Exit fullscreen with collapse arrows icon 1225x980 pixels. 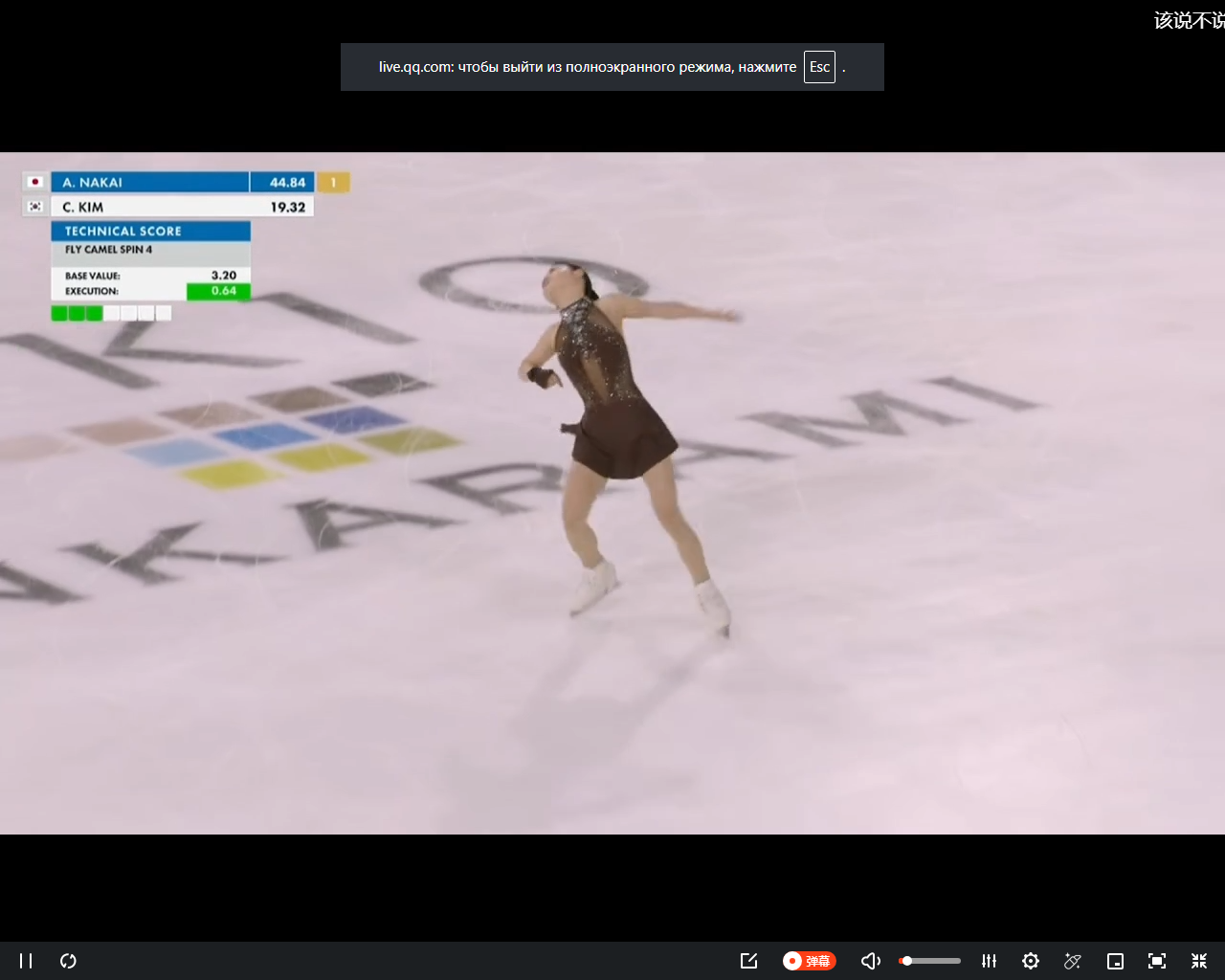coord(1199,961)
